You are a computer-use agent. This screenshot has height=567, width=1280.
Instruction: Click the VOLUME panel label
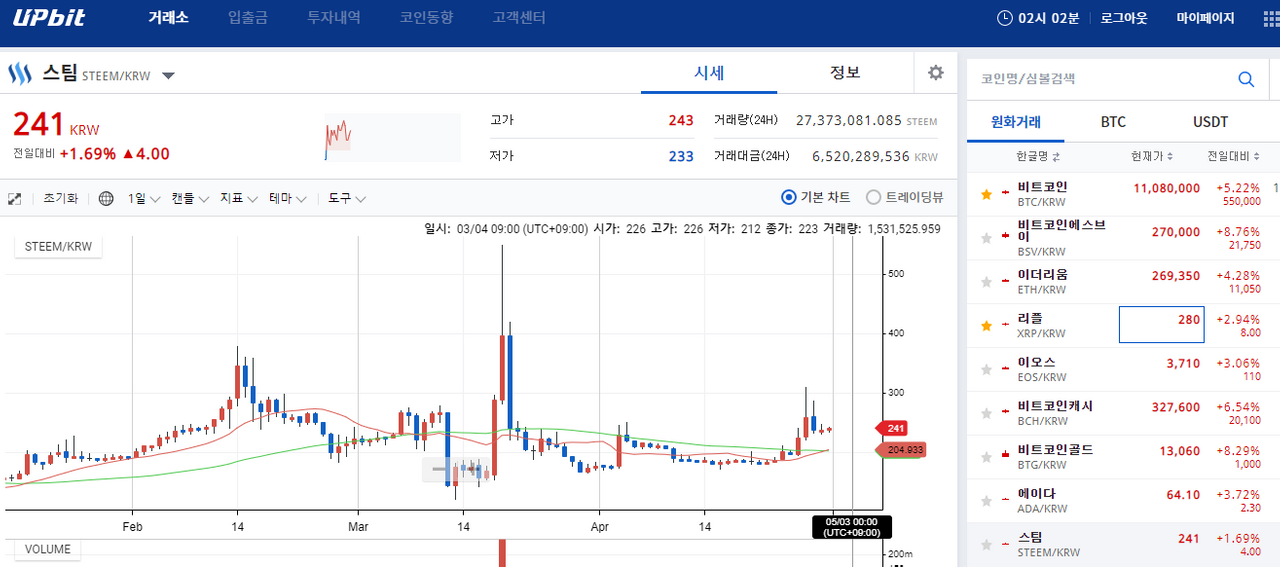coord(47,549)
